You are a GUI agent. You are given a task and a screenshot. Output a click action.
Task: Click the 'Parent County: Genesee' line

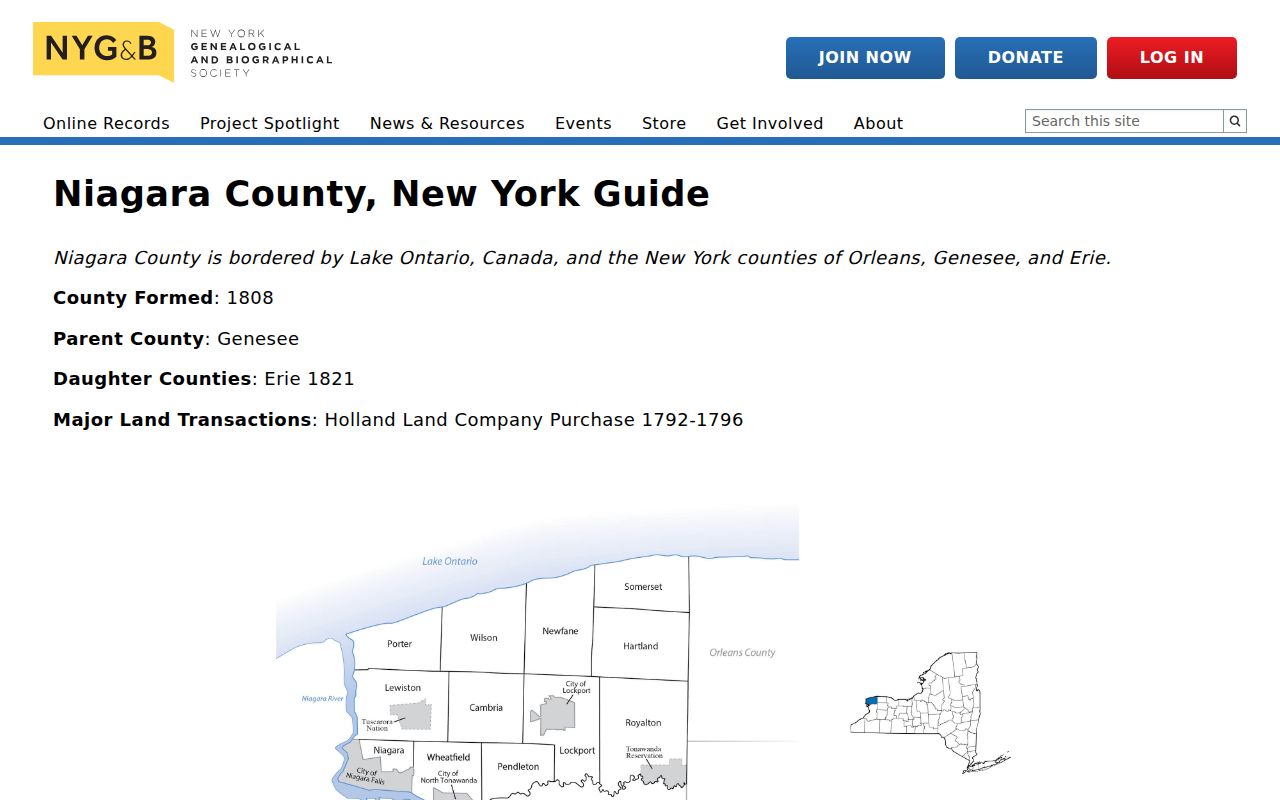[x=176, y=339]
